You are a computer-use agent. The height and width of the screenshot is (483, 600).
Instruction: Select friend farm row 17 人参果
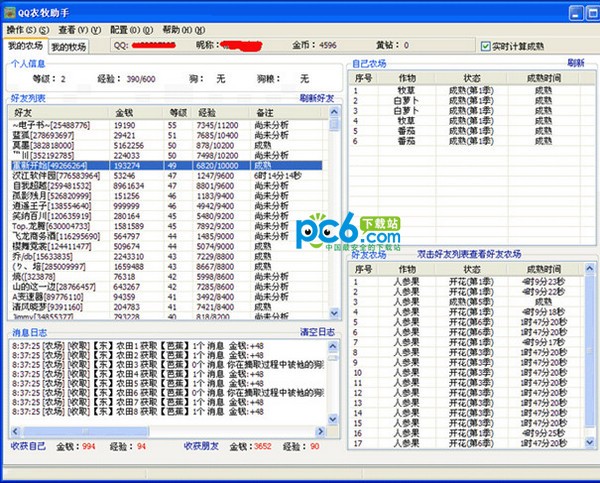467,443
